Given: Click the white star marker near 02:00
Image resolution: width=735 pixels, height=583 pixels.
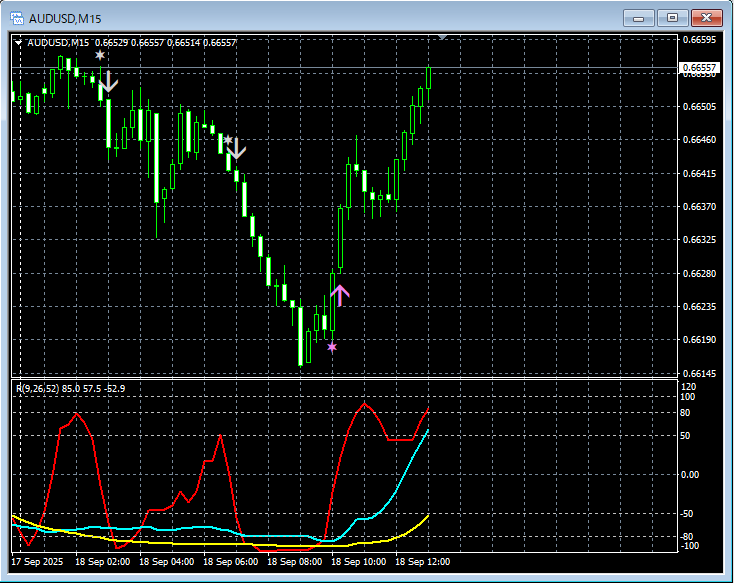Looking at the screenshot, I should (x=100, y=56).
